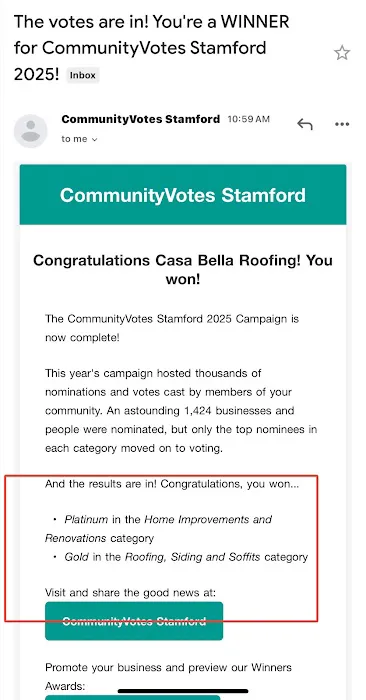Tap the 10:59 AM timestamp
The image size is (366, 700).
[249, 119]
